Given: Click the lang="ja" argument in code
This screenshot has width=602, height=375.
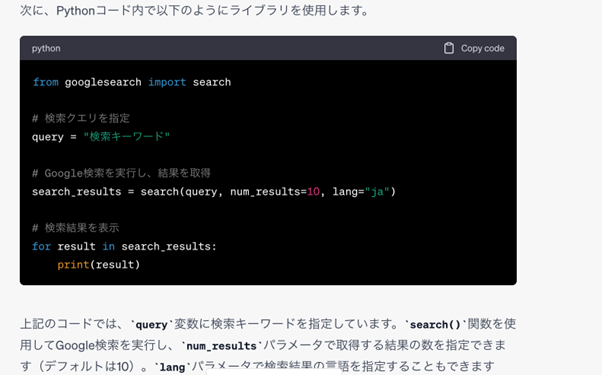Looking at the screenshot, I should 361,192.
